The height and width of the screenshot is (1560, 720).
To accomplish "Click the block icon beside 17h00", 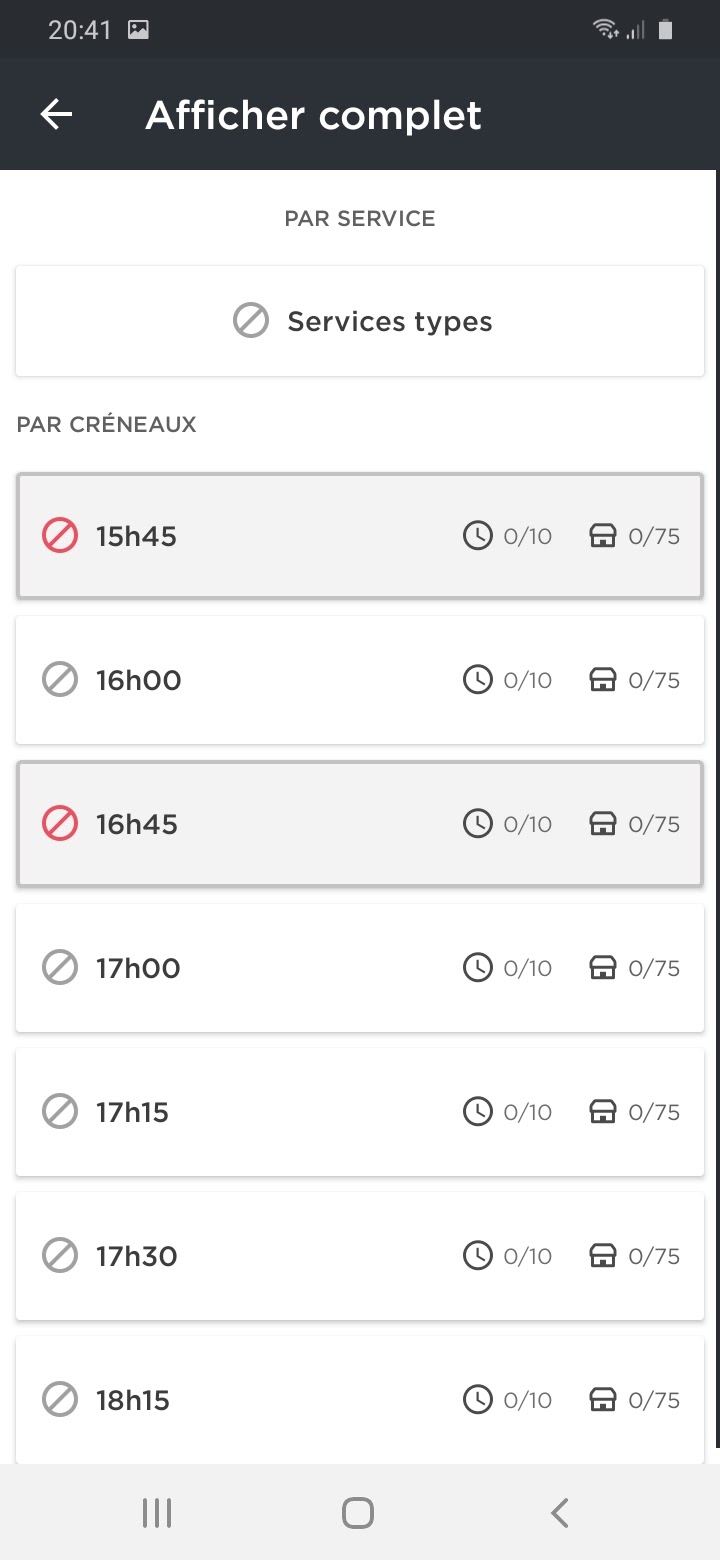I will (x=60, y=968).
